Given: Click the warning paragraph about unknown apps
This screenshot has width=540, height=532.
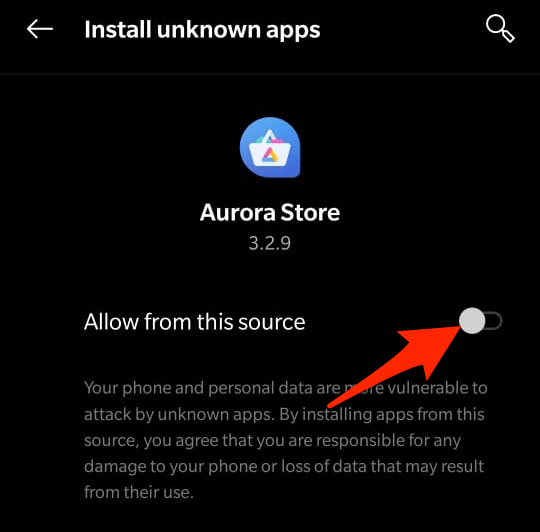Looking at the screenshot, I should coord(285,440).
